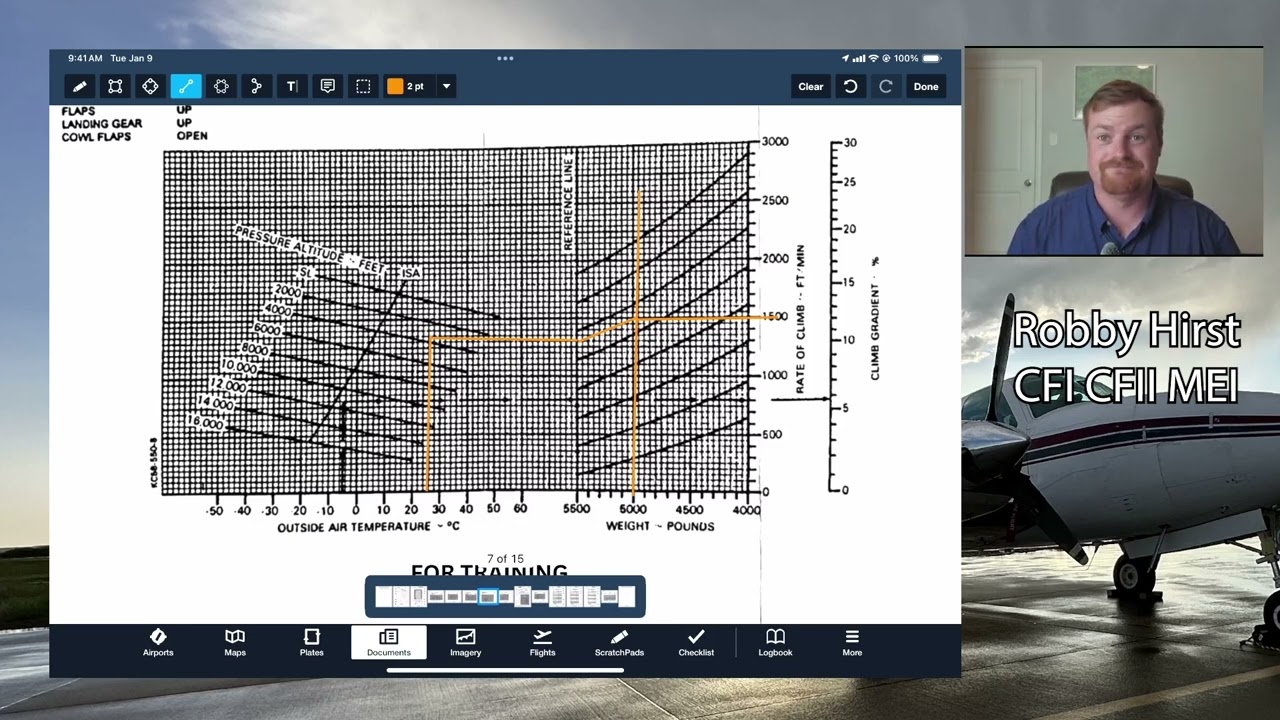This screenshot has height=720, width=1280.
Task: Select the polyline connected-segments tool
Action: [x=256, y=86]
